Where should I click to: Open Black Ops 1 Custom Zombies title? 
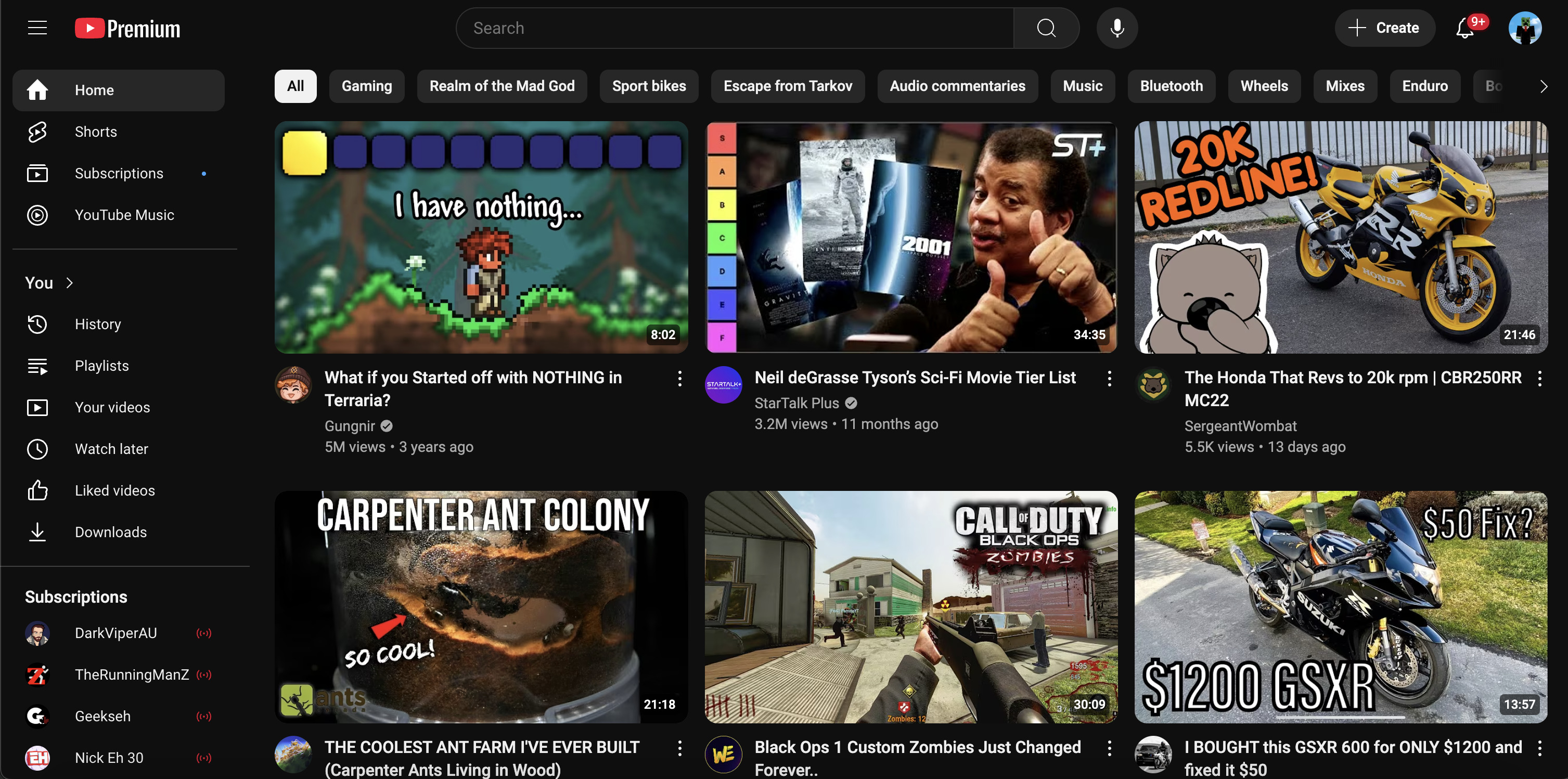917,758
